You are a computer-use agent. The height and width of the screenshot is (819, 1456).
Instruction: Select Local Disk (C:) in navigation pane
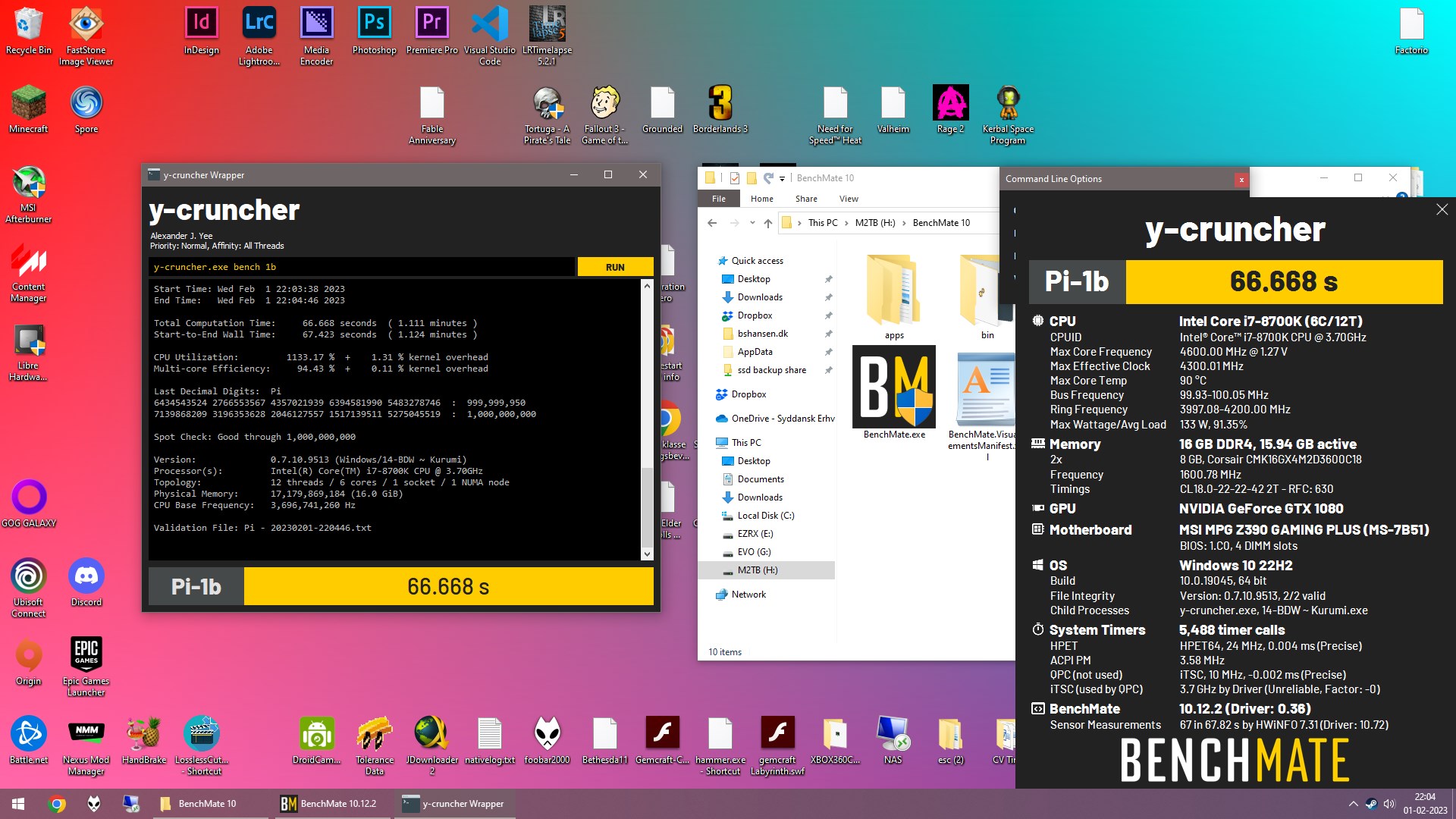[x=765, y=516]
